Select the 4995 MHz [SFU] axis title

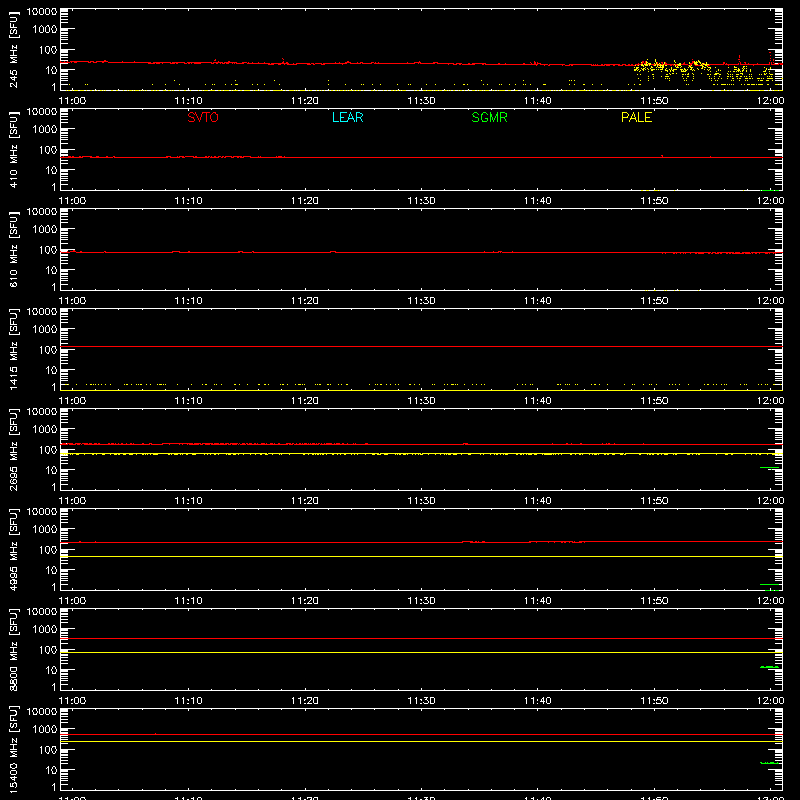pyautogui.click(x=13, y=549)
